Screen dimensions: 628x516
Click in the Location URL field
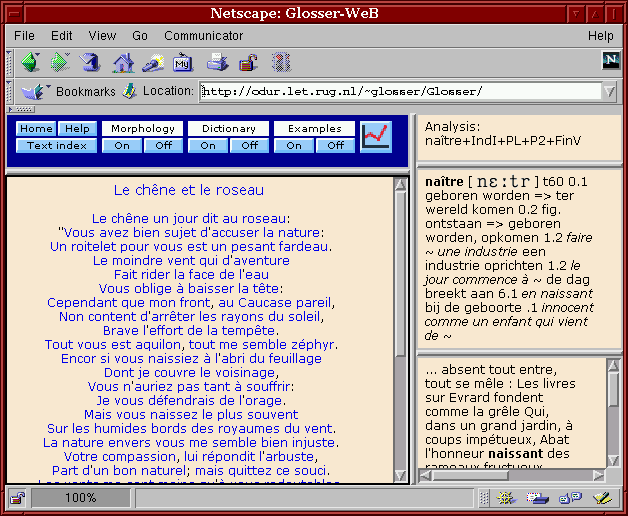point(401,92)
